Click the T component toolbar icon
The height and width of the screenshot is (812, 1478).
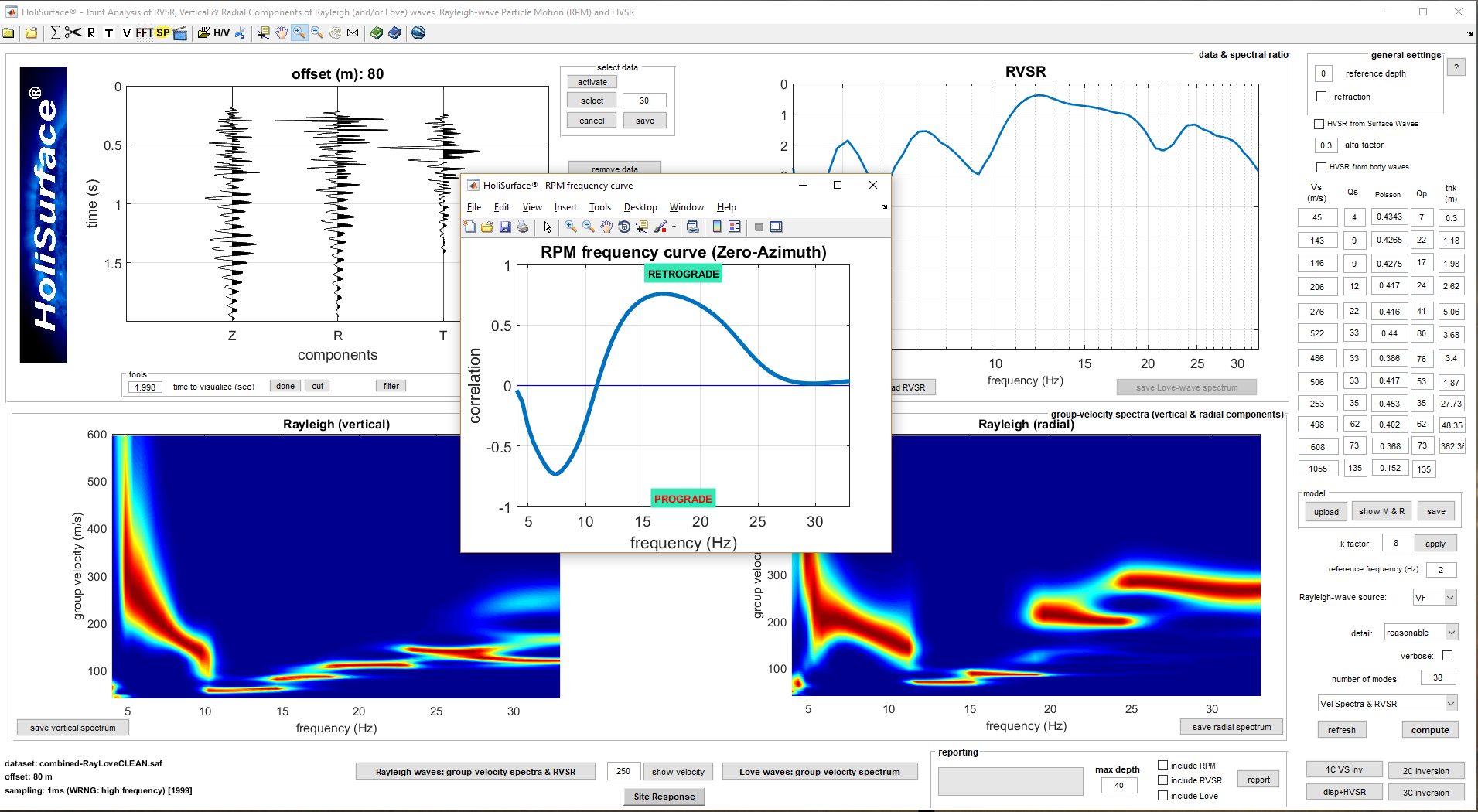click(x=109, y=32)
